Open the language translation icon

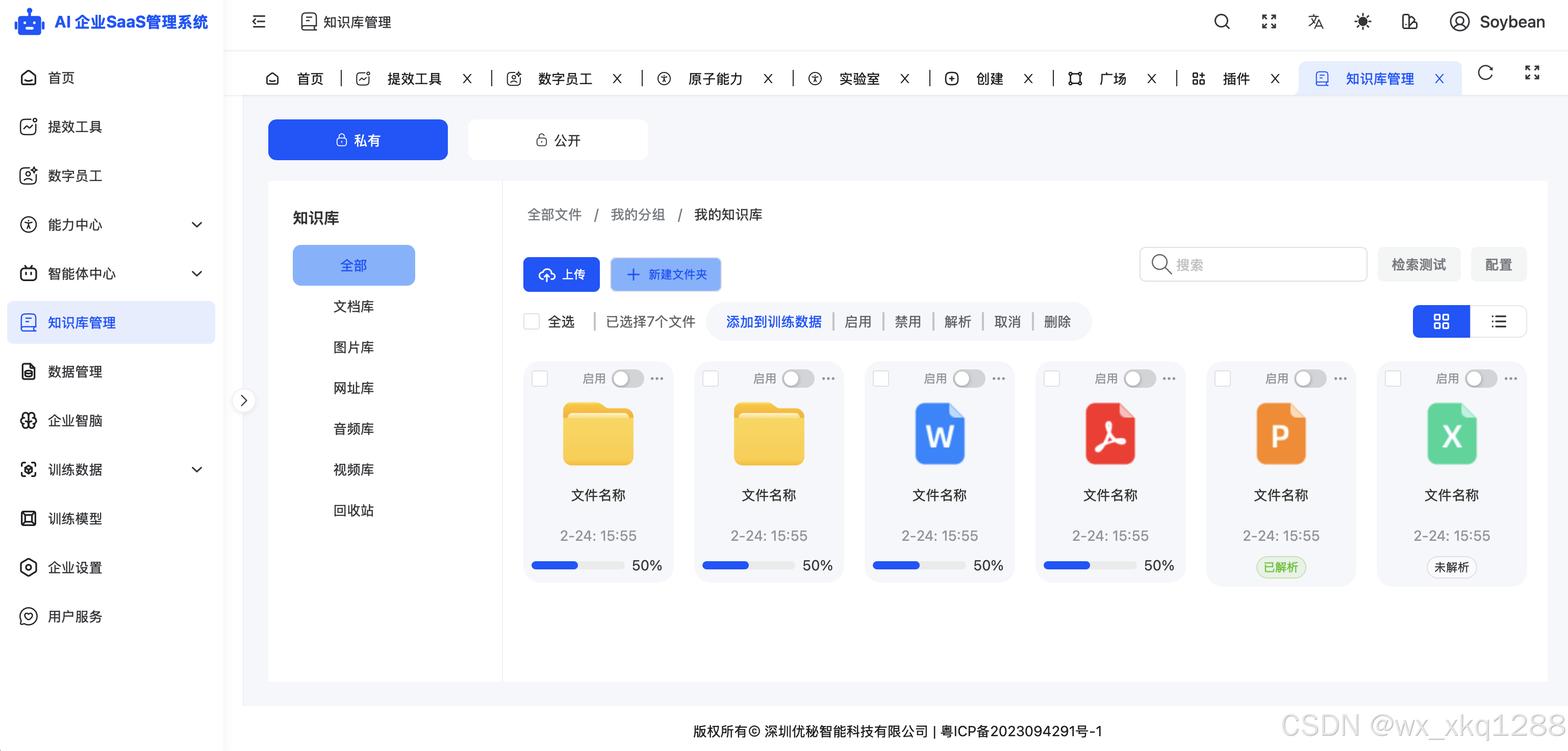(1316, 22)
